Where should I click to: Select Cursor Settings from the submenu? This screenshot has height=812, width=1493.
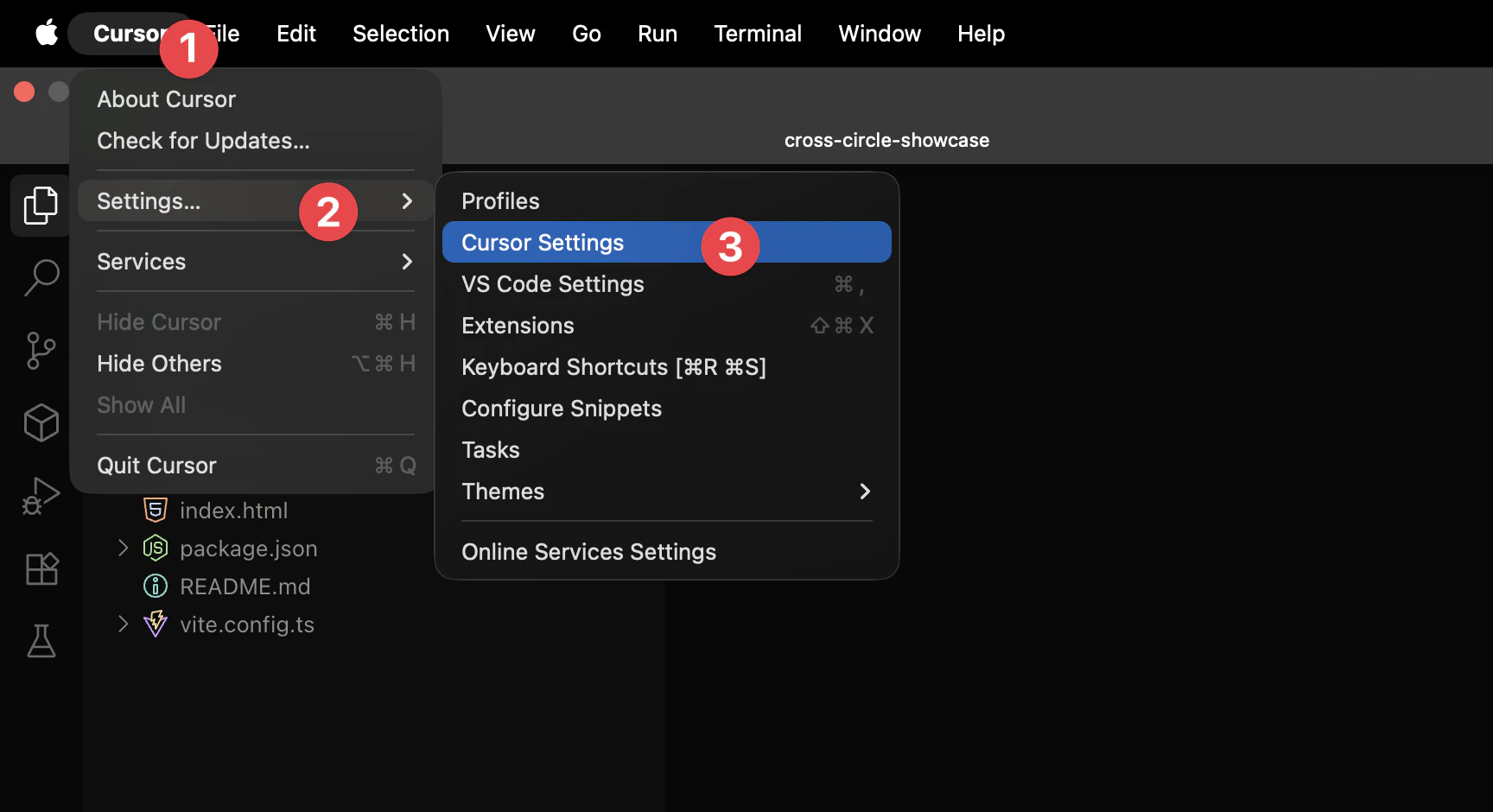pyautogui.click(x=543, y=242)
